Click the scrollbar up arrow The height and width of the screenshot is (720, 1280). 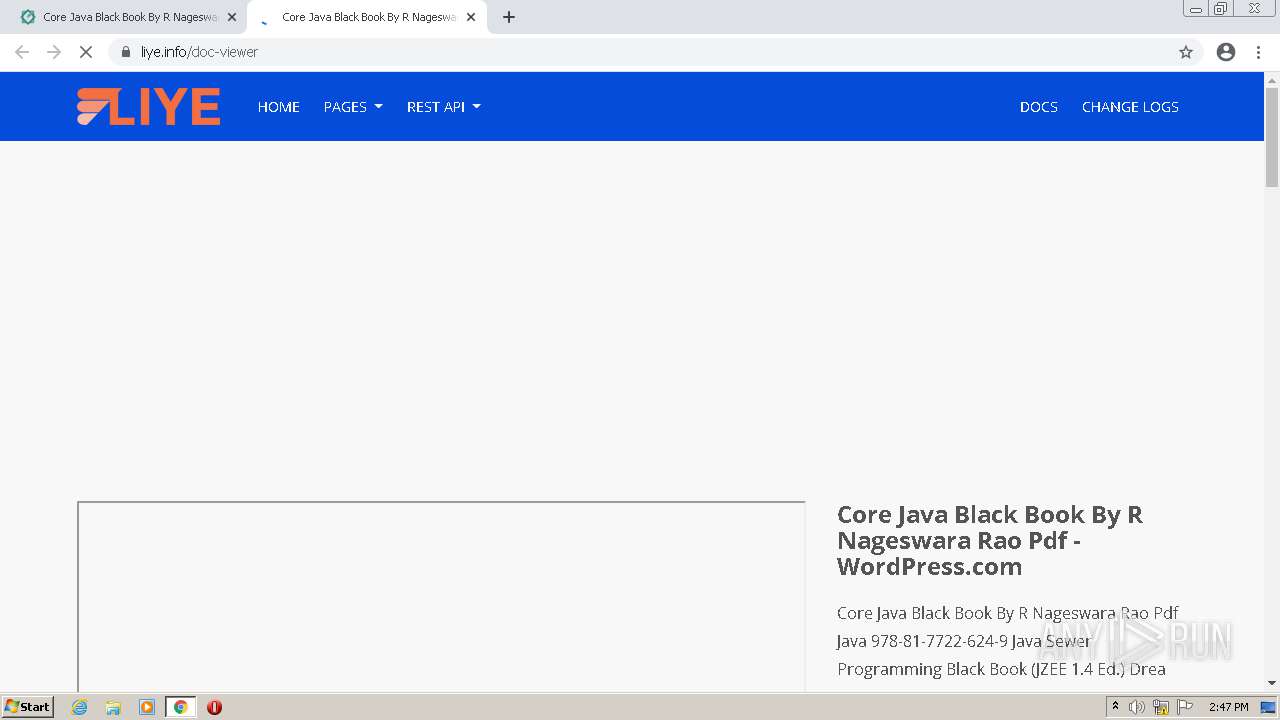1272,80
